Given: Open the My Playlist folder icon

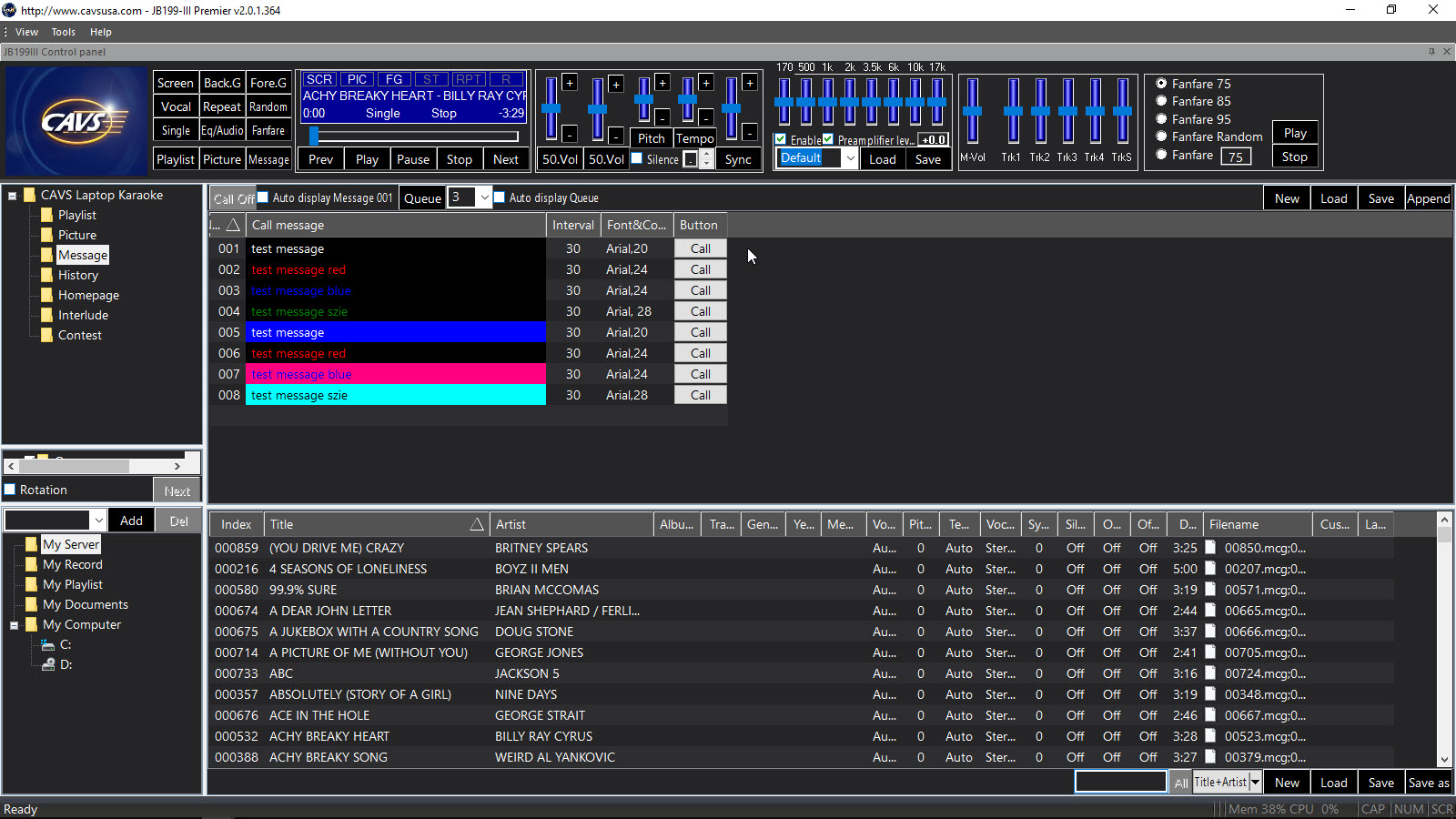Looking at the screenshot, I should tap(31, 584).
